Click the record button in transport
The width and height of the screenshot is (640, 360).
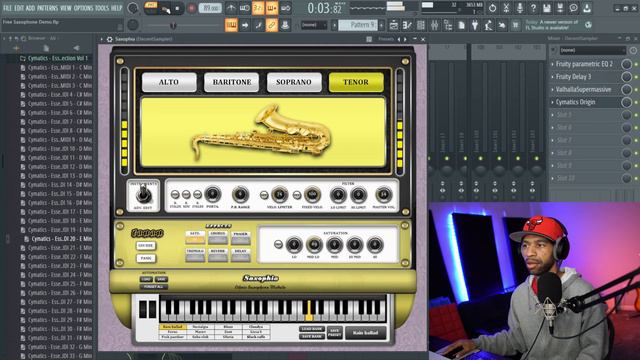tap(191, 8)
